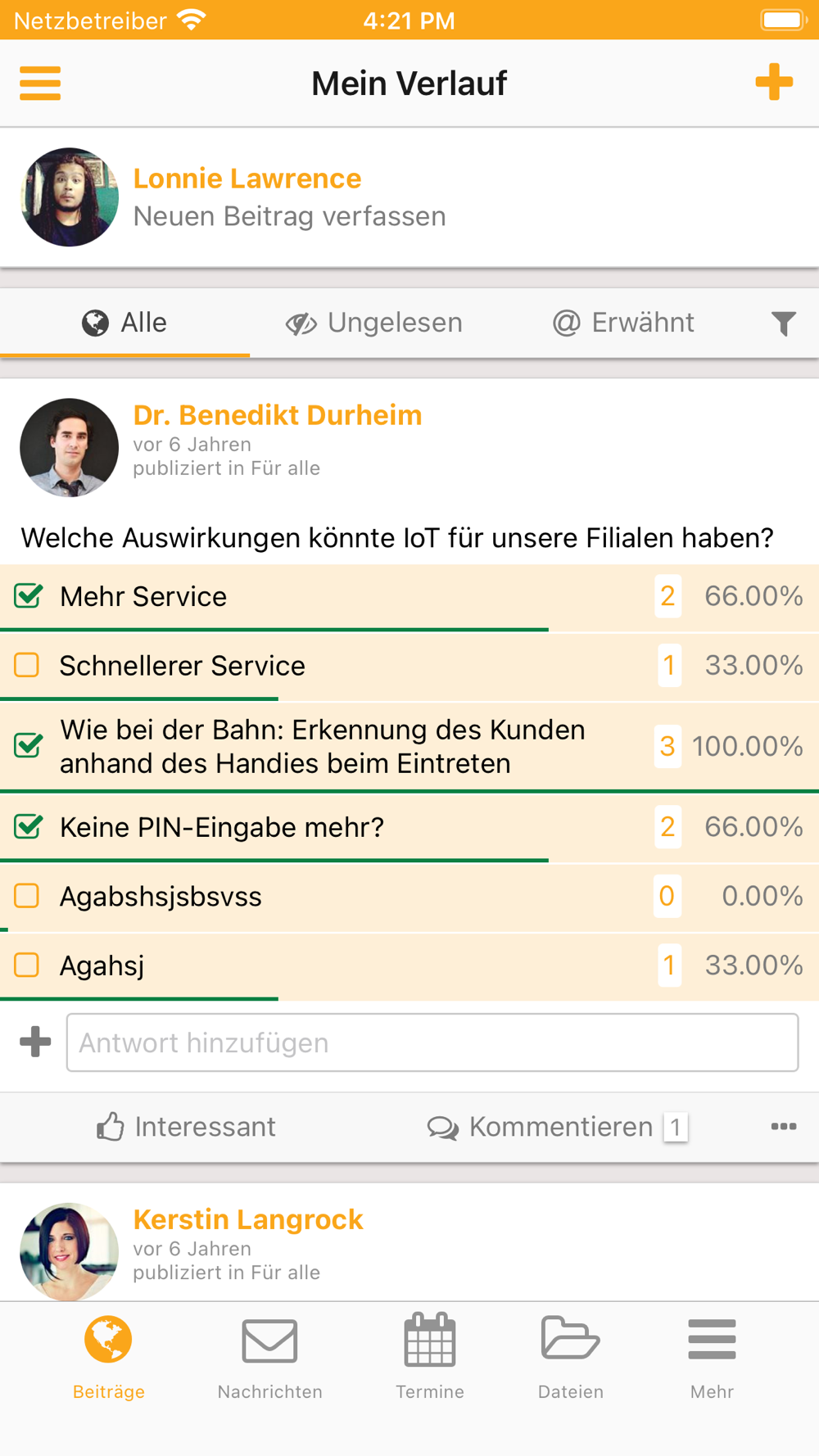Open Nachrichten envelope icon
819x1456 pixels.
coord(269,1341)
